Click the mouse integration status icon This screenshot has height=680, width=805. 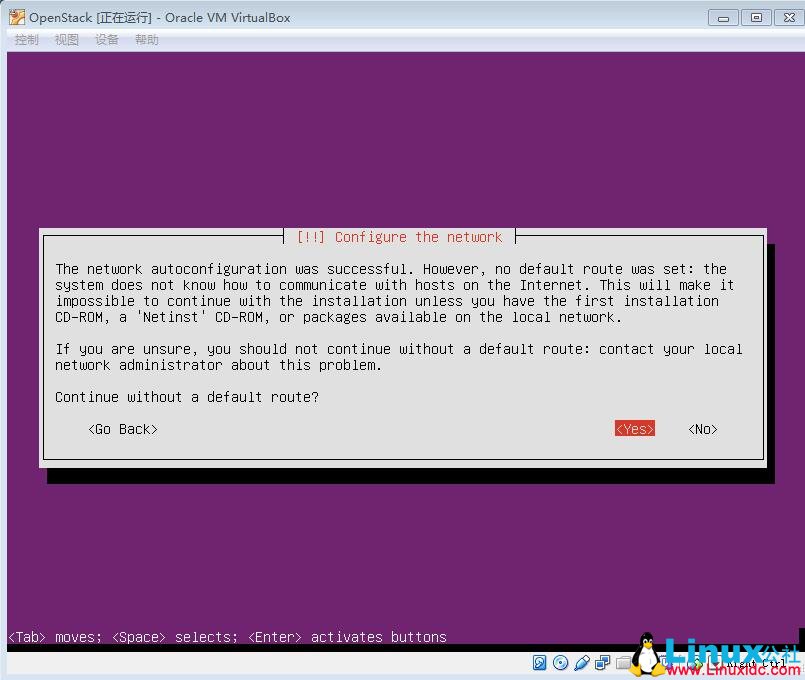point(698,662)
